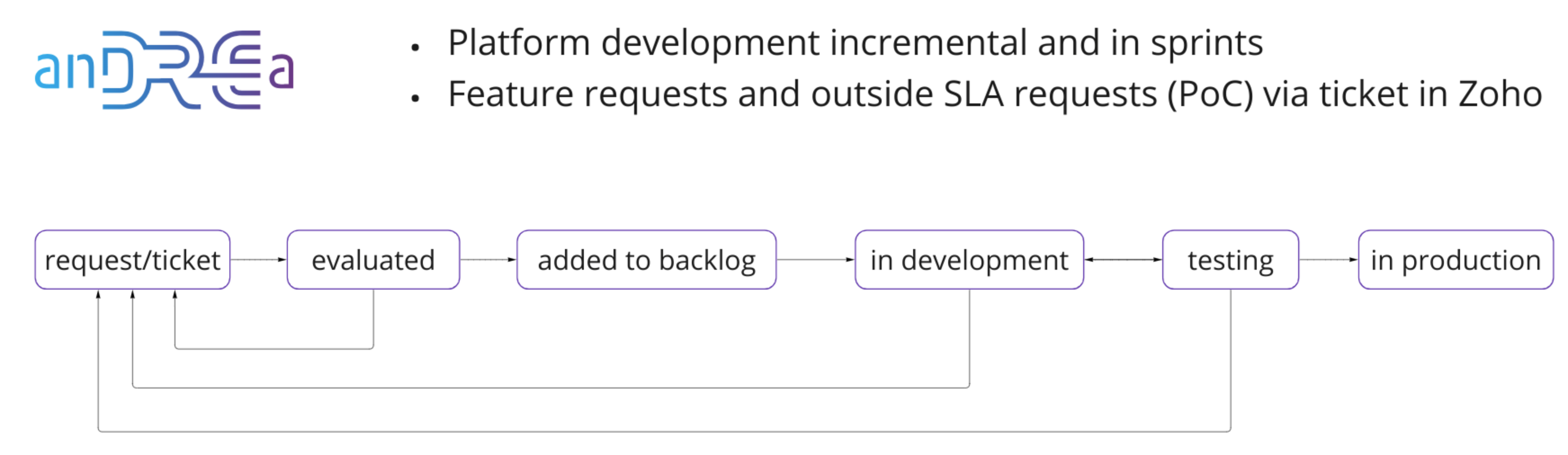The height and width of the screenshot is (455, 1568).
Task: Click the Feature requests bullet text
Action: point(995,94)
